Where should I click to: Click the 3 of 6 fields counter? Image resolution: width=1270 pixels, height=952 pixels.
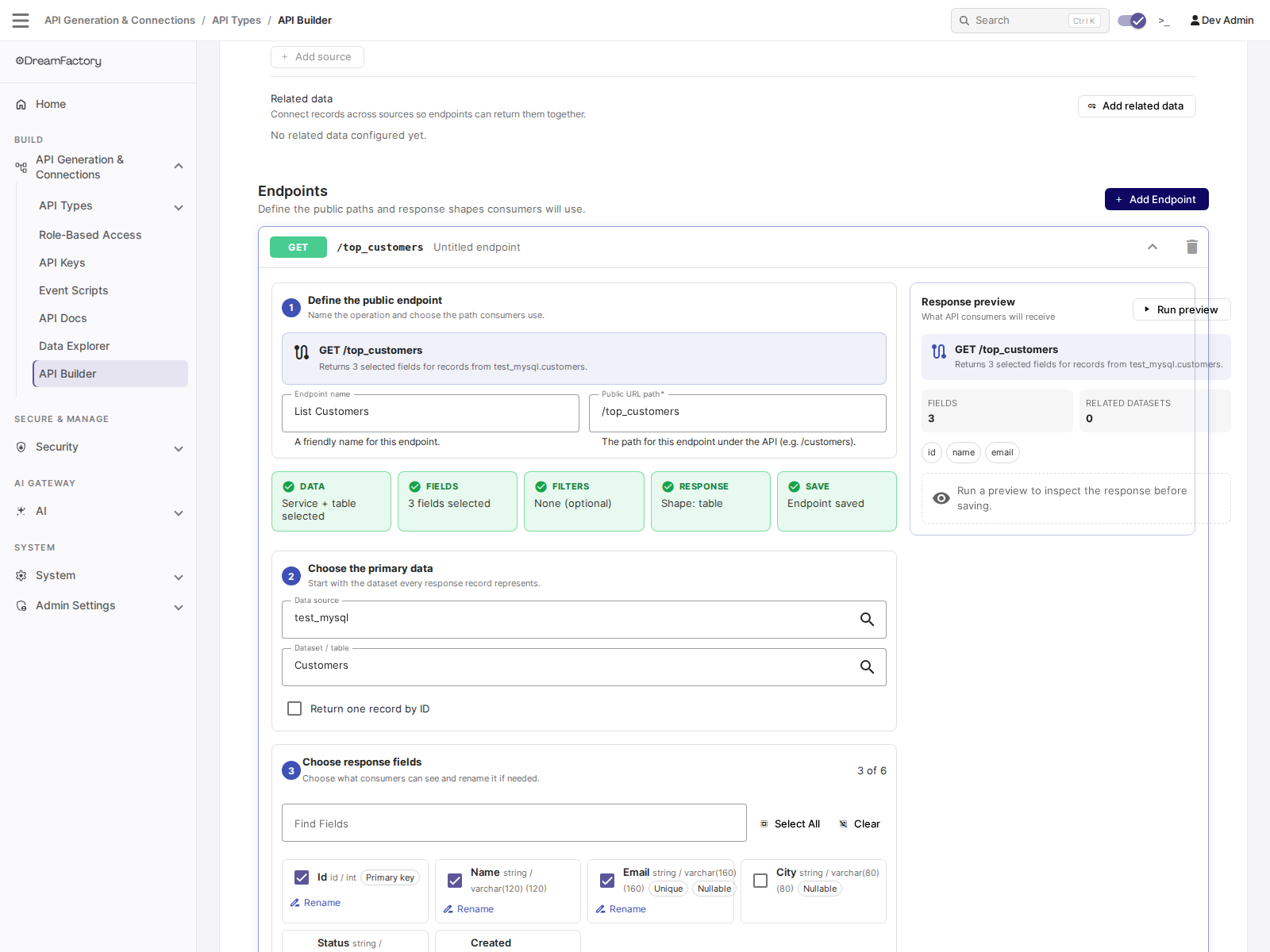(872, 770)
